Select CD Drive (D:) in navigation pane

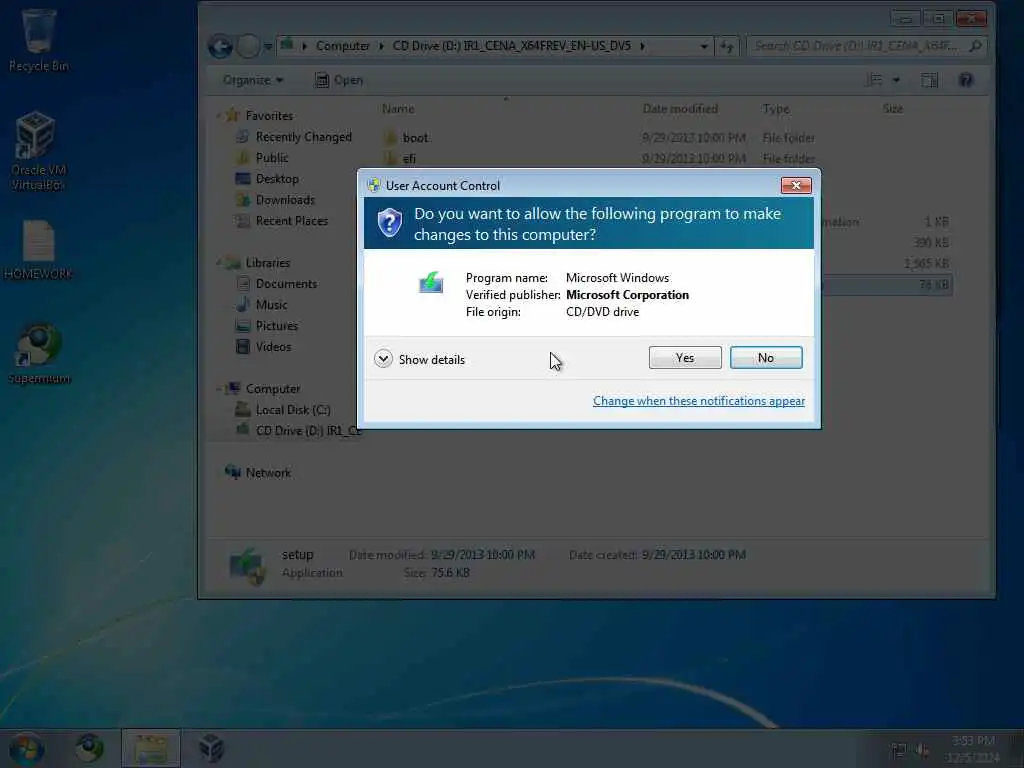(x=306, y=430)
